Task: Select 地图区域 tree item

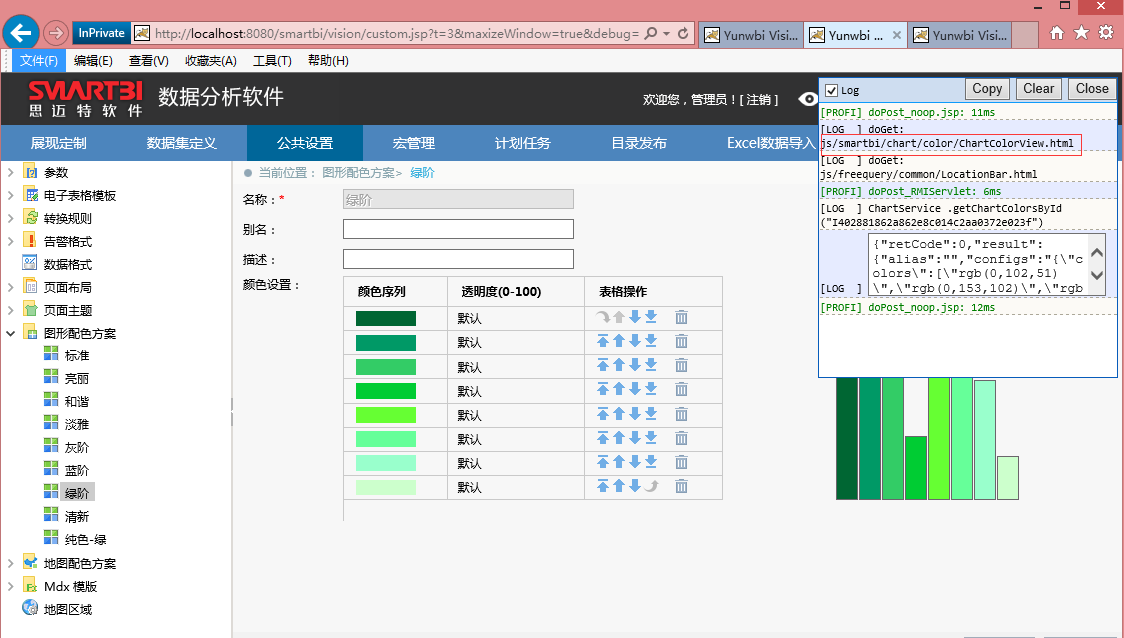Action: pyautogui.click(x=67, y=609)
